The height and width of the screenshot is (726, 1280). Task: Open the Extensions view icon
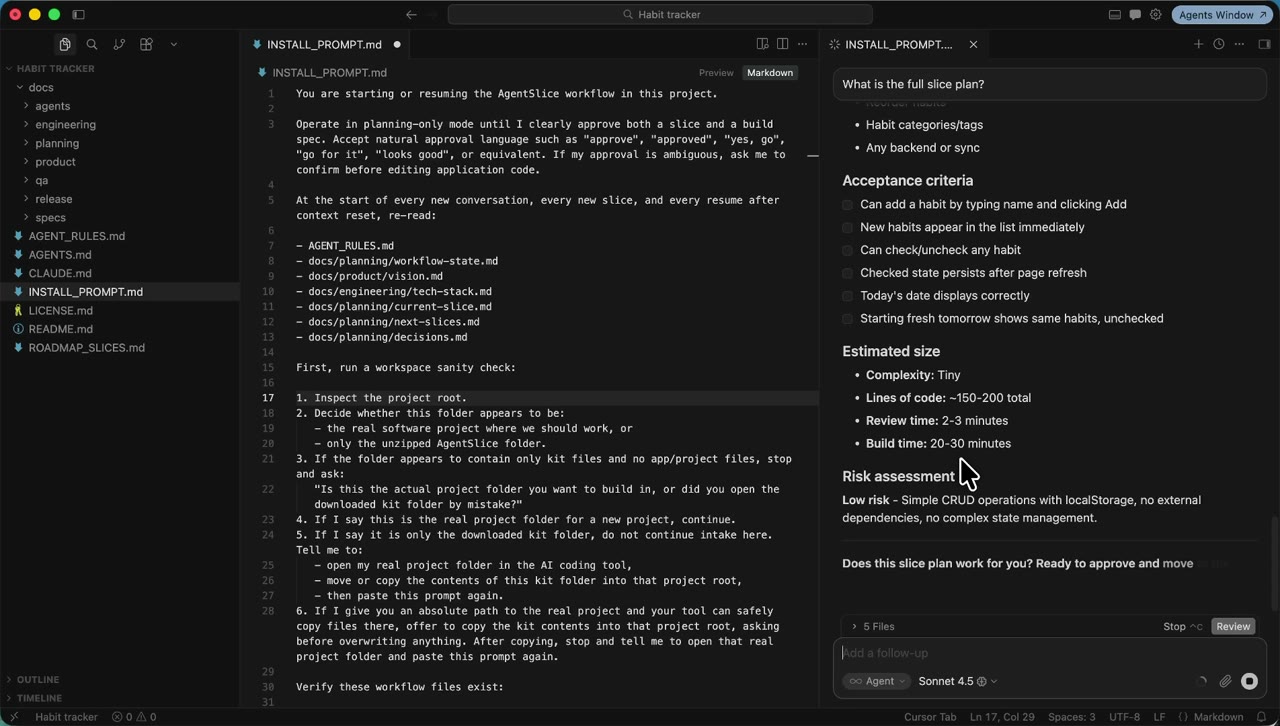click(x=146, y=44)
